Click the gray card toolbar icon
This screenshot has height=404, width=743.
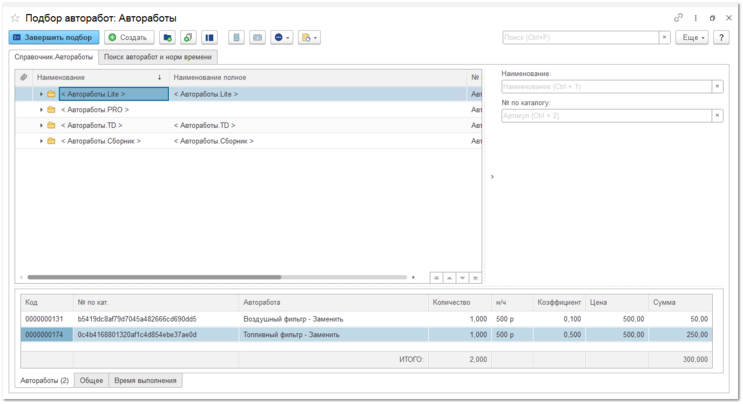(x=257, y=37)
